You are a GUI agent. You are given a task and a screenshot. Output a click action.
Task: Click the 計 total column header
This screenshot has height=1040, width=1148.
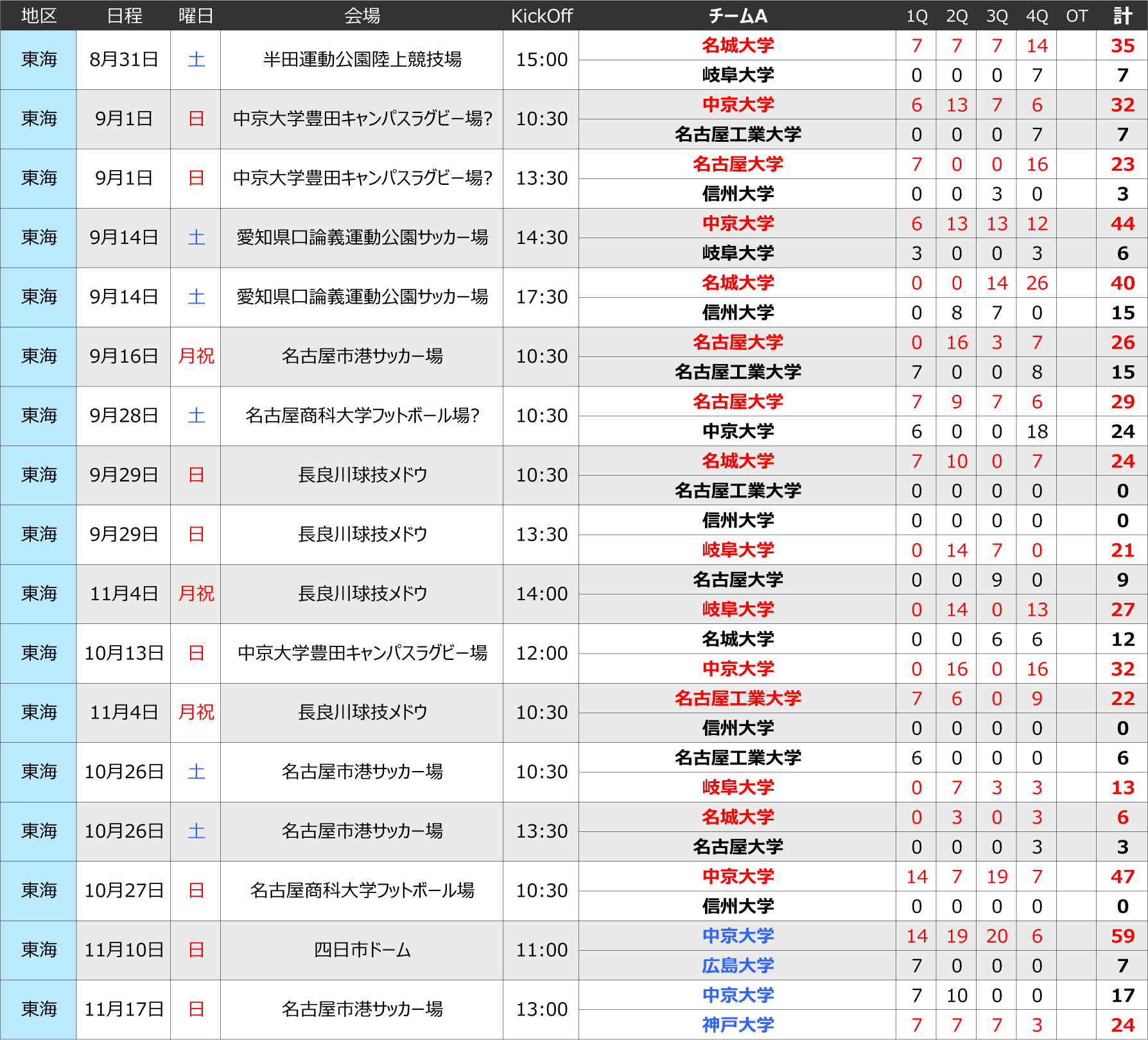click(x=1122, y=15)
